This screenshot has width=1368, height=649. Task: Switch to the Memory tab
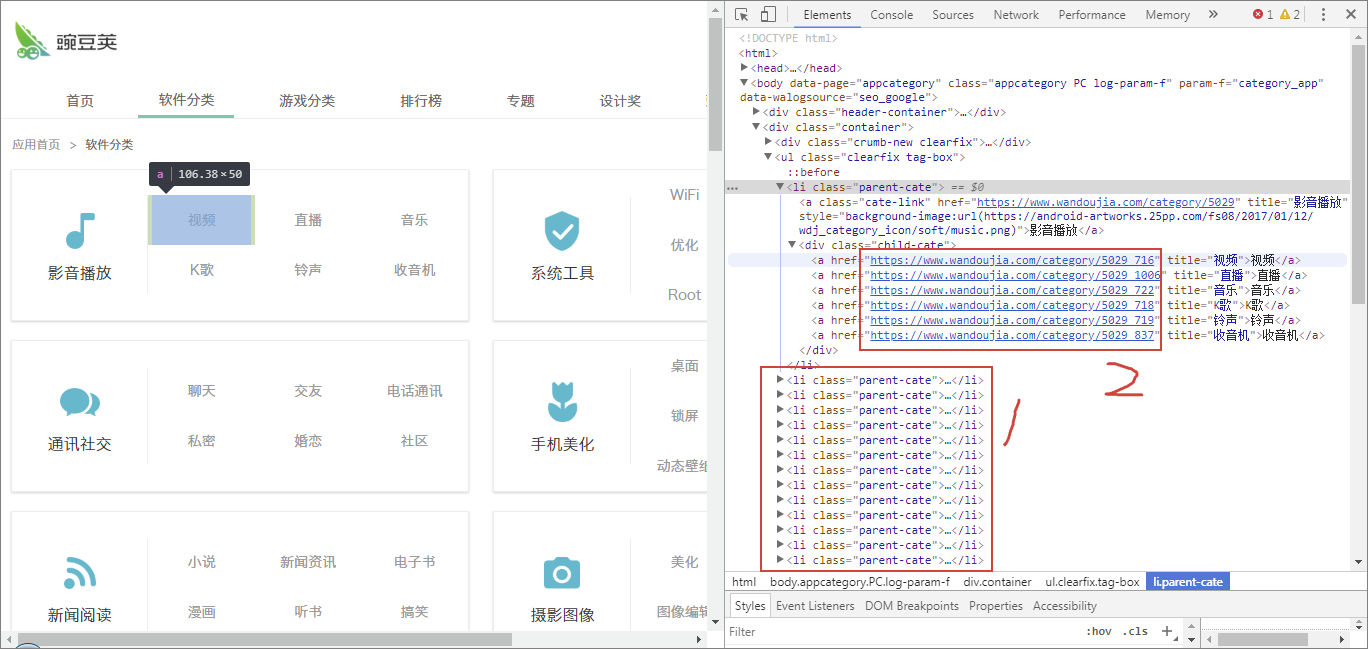[1167, 15]
